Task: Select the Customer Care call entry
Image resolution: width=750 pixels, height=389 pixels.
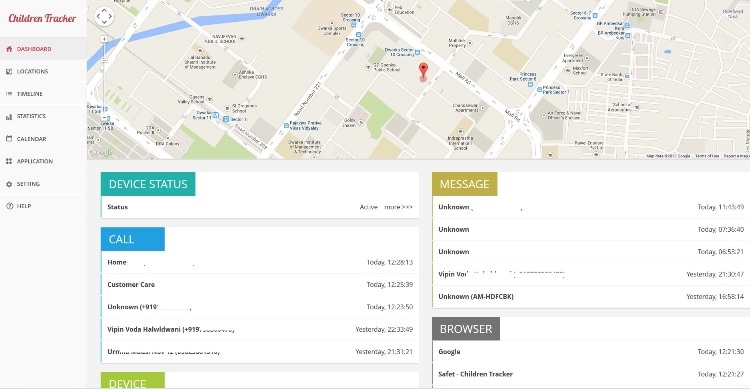Action: [260, 285]
